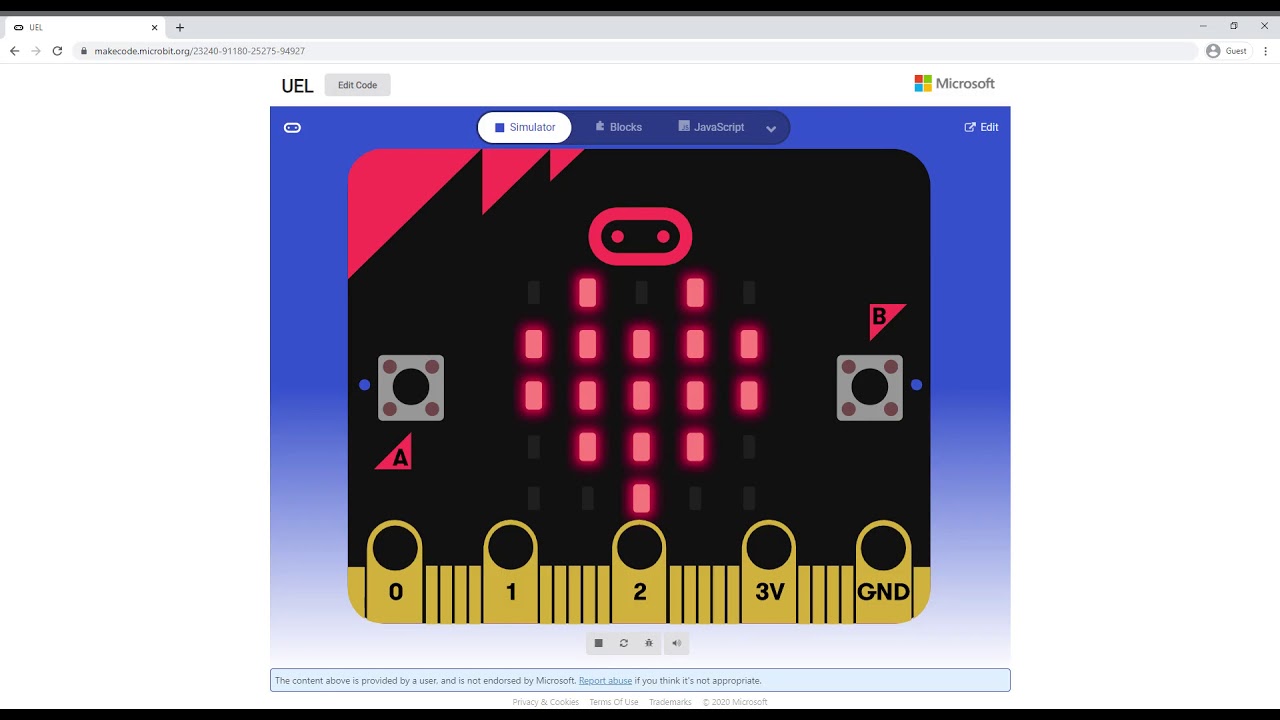The width and height of the screenshot is (1280, 720).
Task: Open Terms Of Use link
Action: coord(614,702)
